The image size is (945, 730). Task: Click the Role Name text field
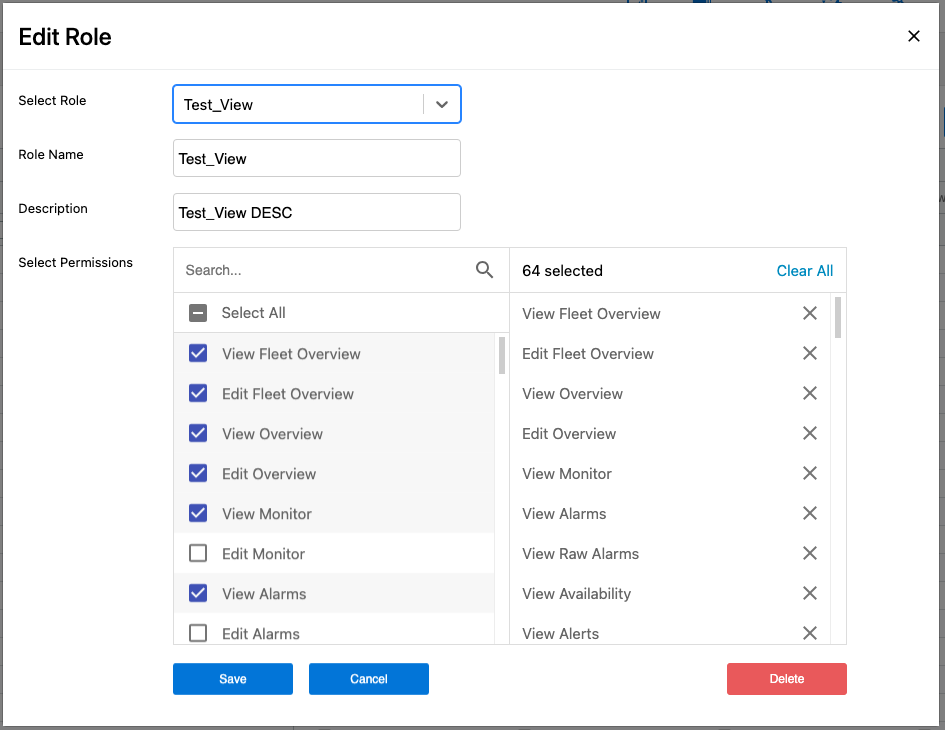(x=316, y=159)
